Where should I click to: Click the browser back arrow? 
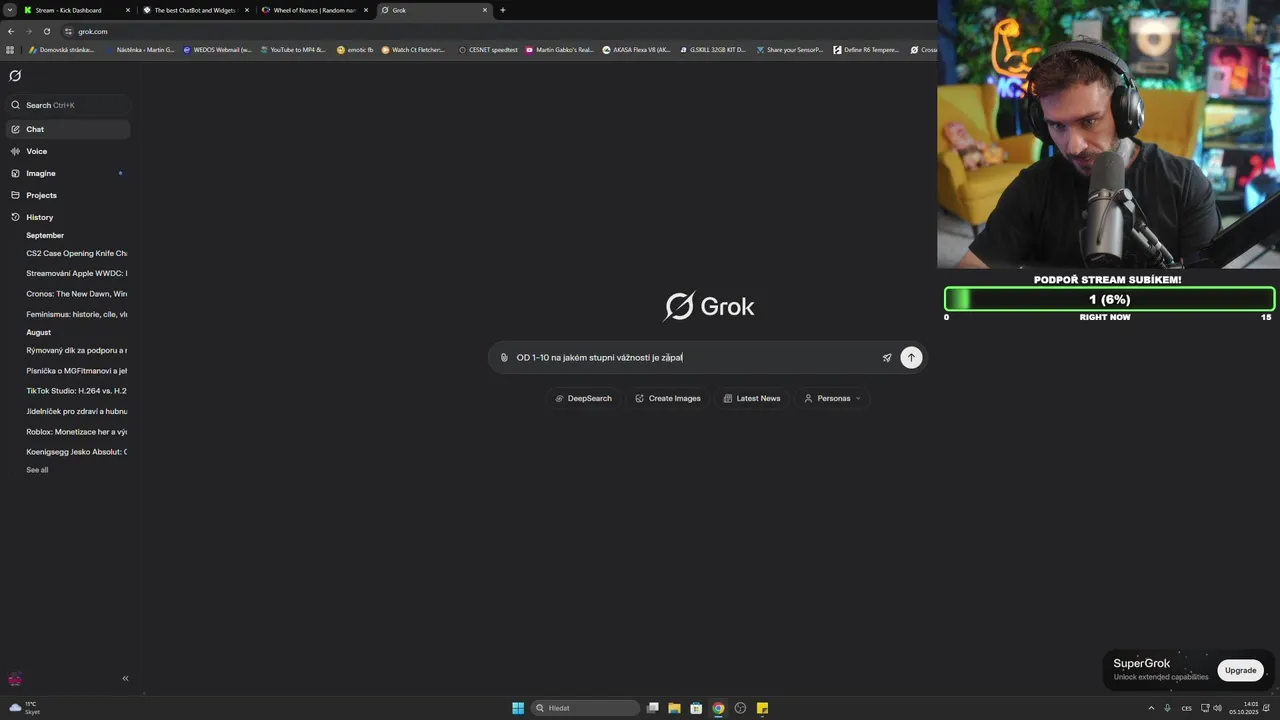coord(10,31)
